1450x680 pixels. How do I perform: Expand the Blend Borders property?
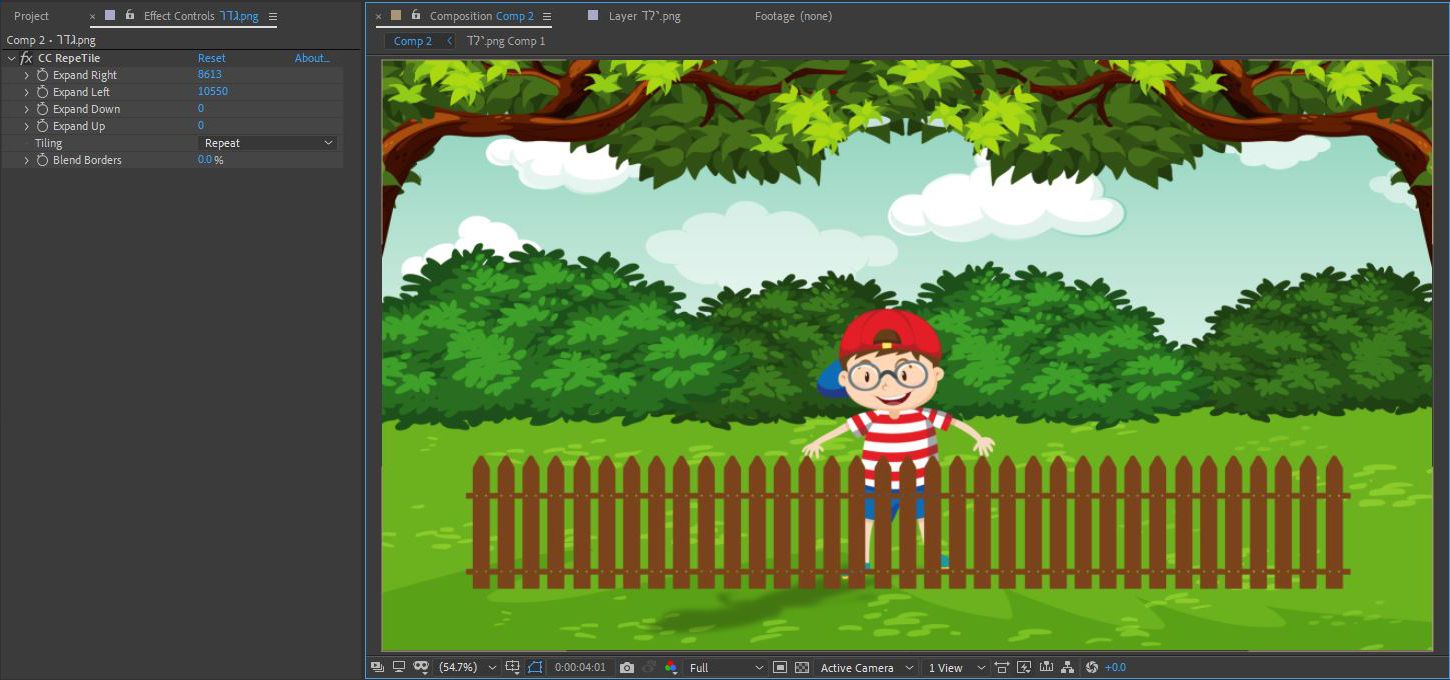click(x=27, y=160)
